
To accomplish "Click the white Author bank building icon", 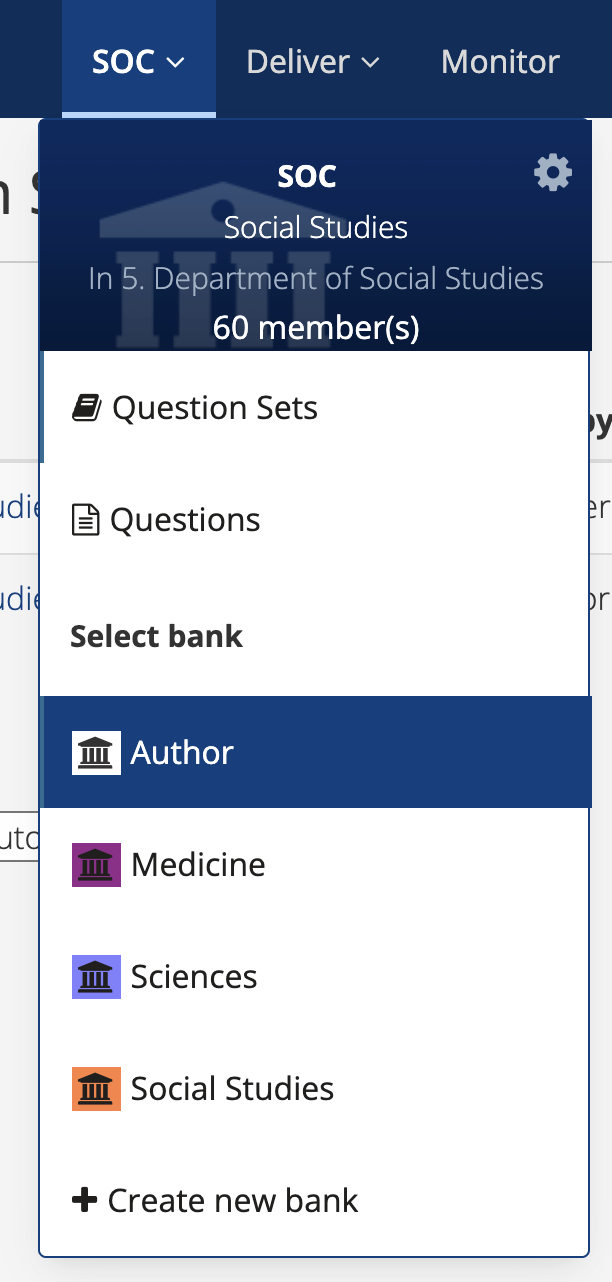I will point(96,752).
